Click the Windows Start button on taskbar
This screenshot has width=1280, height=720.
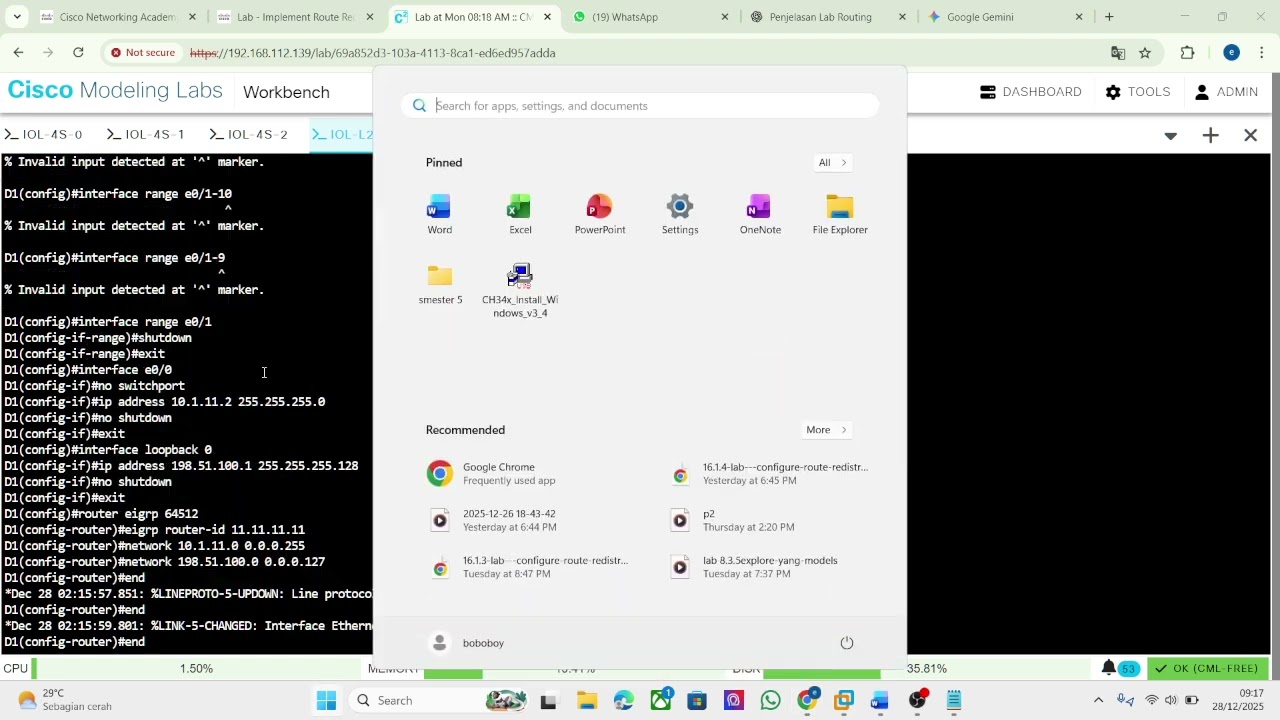pos(326,701)
